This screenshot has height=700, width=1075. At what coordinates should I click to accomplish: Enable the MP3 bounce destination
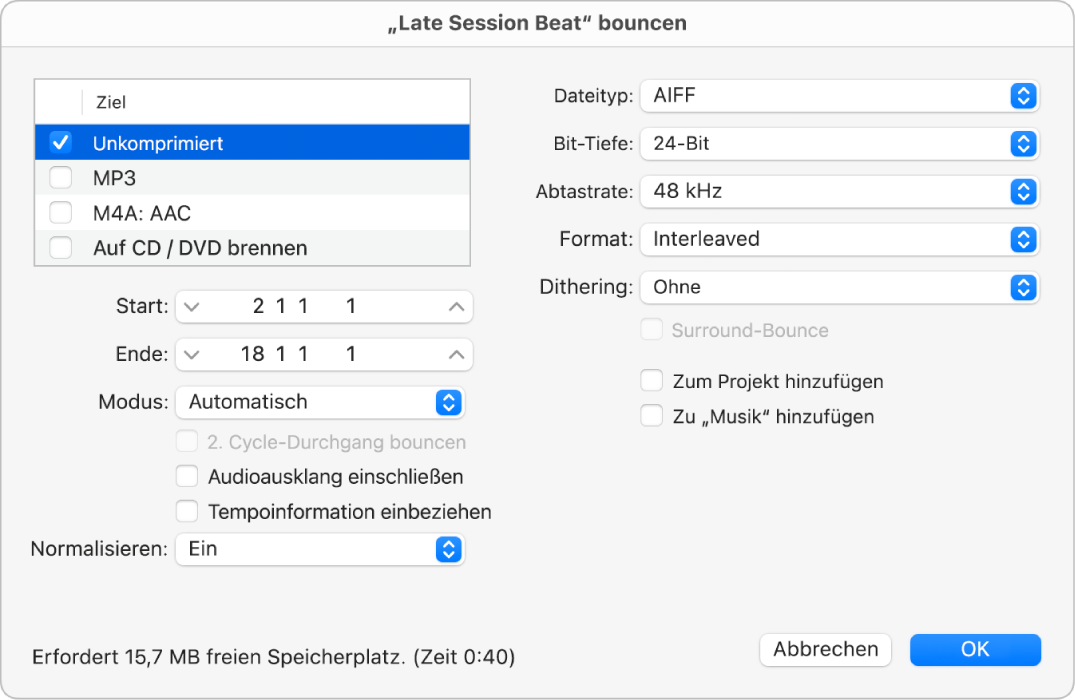pos(60,177)
